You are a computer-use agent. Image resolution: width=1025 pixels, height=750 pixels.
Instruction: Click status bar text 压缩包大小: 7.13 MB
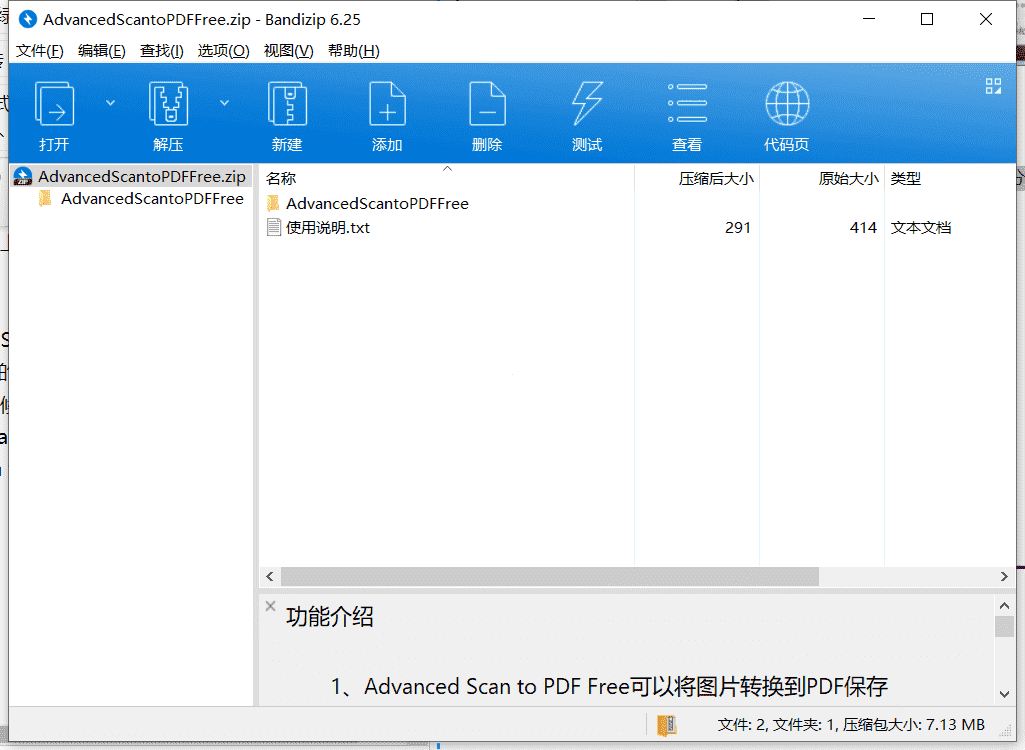[x=913, y=725]
